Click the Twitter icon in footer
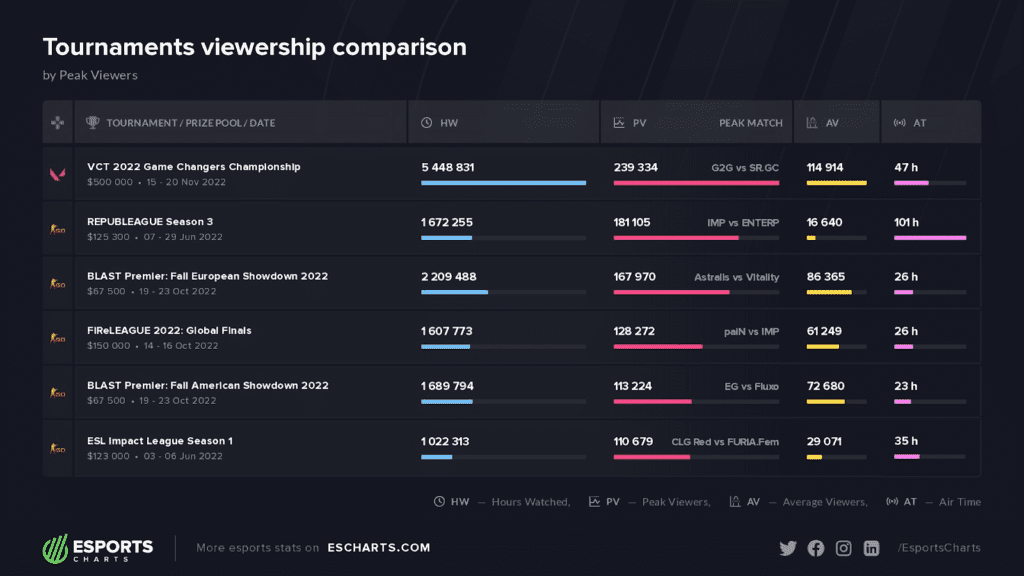Viewport: 1024px width, 576px height. pos(788,548)
